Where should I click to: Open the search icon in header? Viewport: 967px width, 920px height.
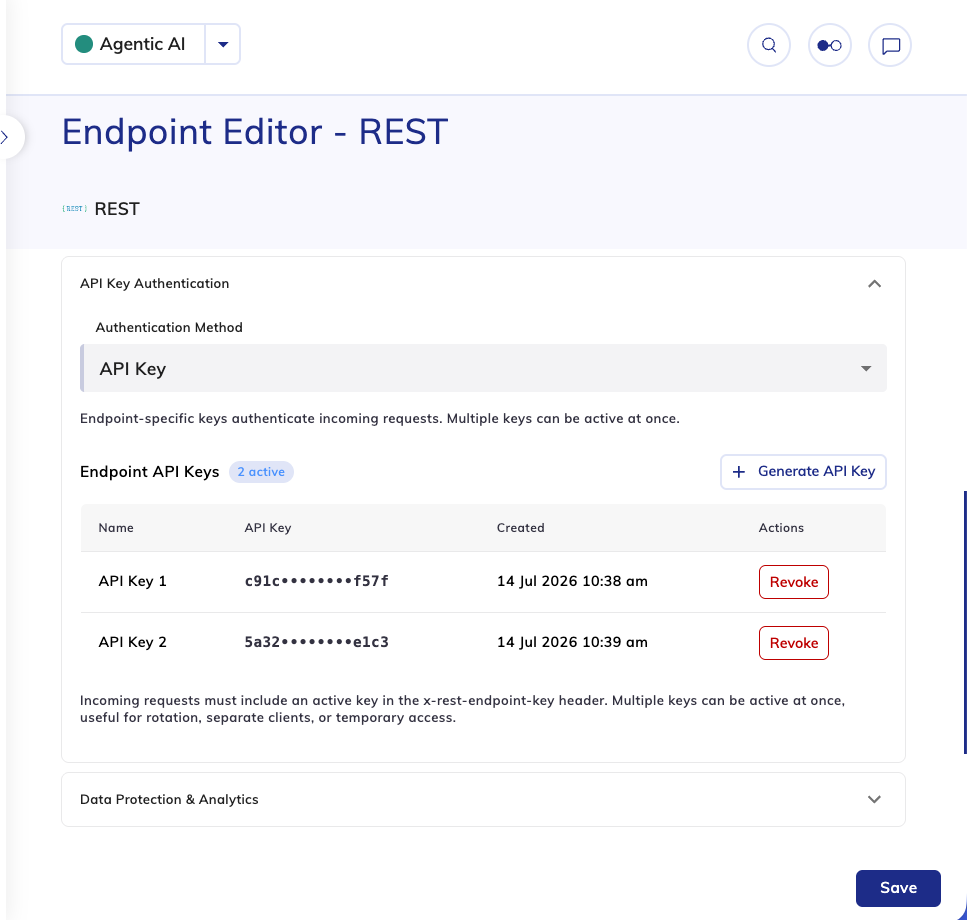(768, 45)
